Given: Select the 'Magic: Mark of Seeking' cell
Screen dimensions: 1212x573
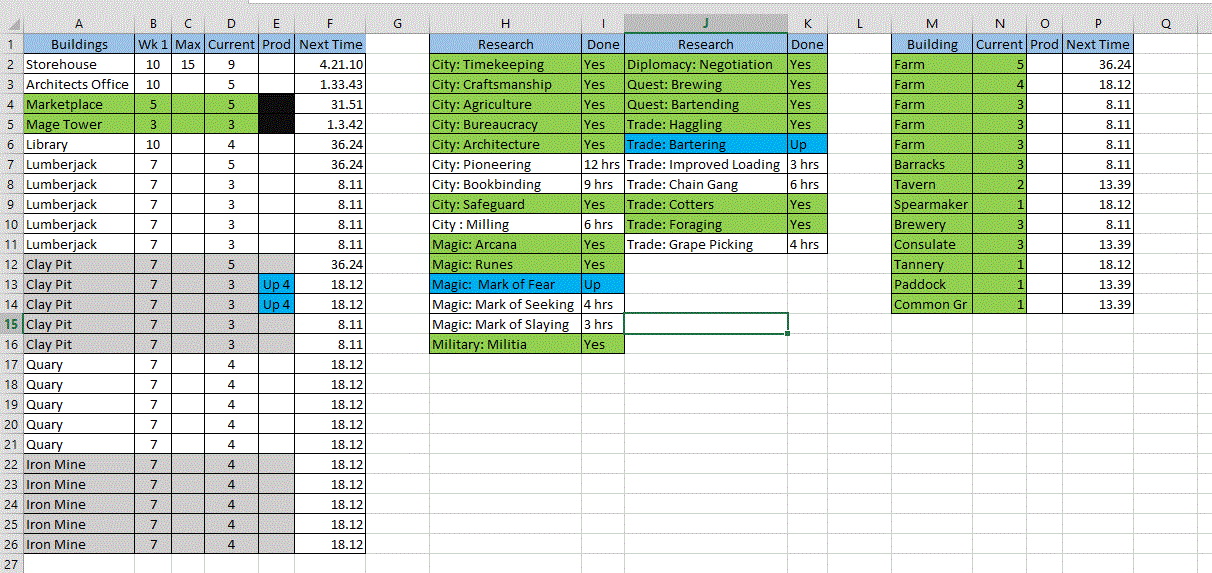Looking at the screenshot, I should point(505,304).
